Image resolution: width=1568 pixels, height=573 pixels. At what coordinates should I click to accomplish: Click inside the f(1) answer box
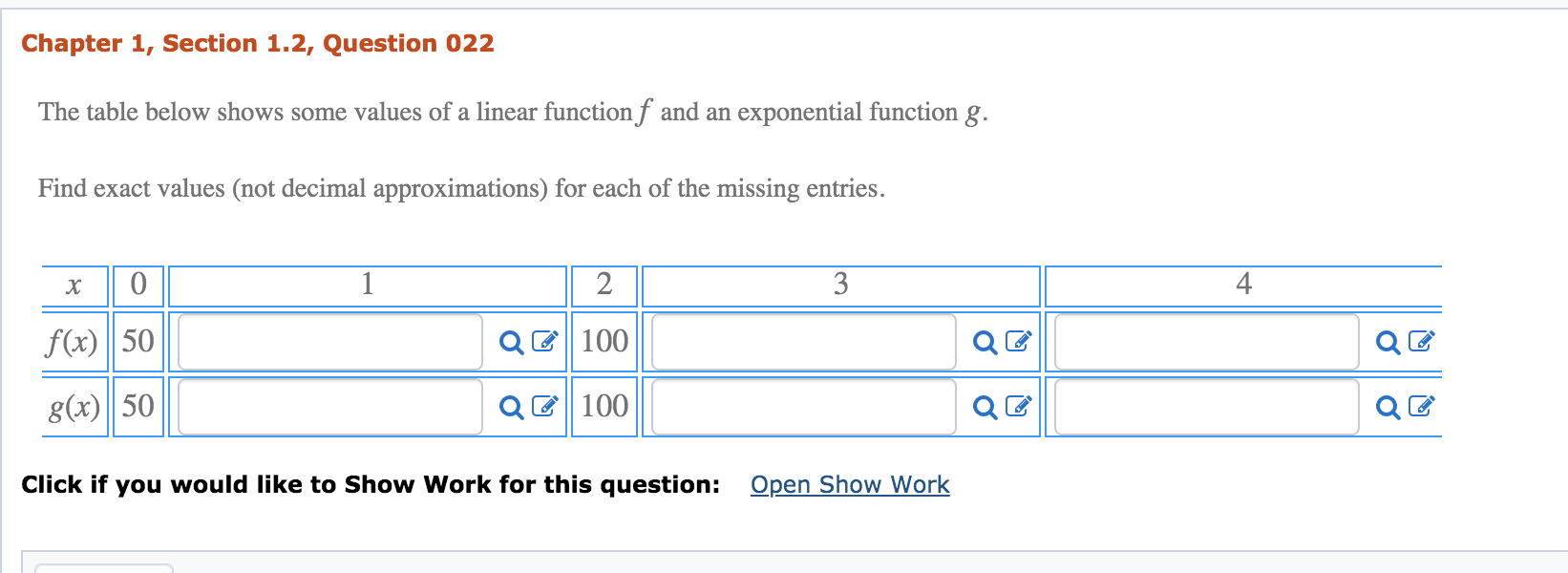point(329,341)
